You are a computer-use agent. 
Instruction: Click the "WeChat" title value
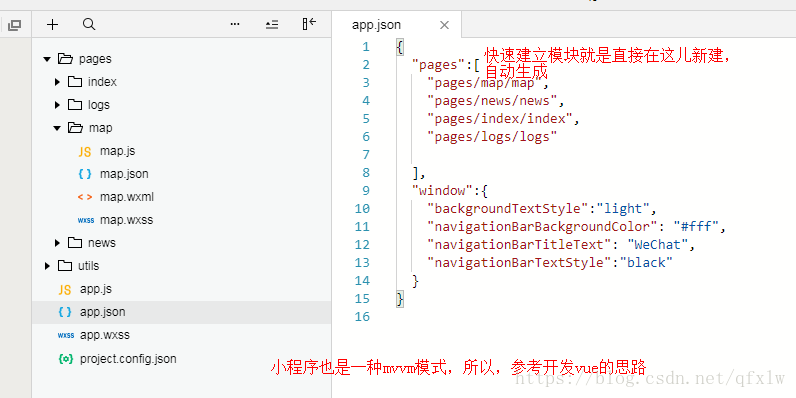(x=657, y=245)
